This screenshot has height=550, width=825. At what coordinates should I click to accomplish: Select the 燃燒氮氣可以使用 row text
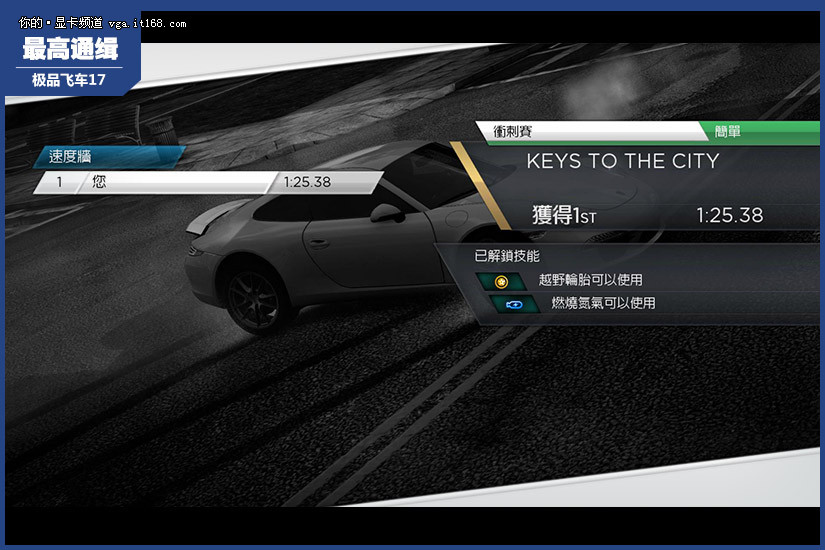click(603, 303)
